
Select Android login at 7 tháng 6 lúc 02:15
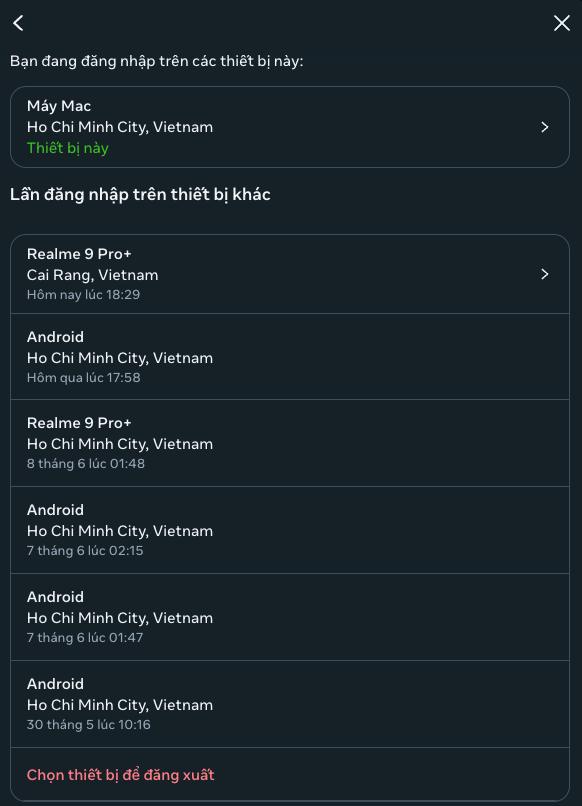(290, 530)
